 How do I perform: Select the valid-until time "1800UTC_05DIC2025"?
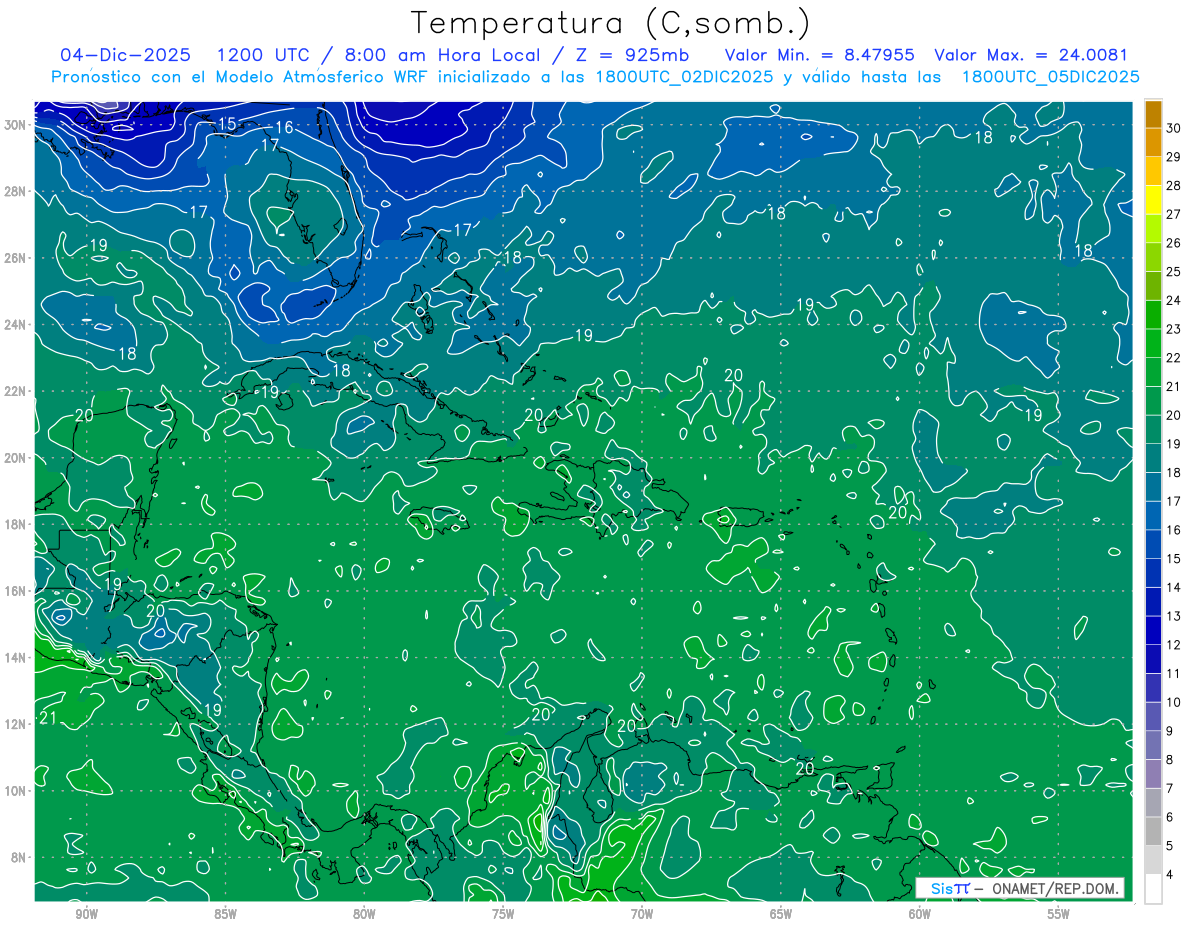[1050, 77]
